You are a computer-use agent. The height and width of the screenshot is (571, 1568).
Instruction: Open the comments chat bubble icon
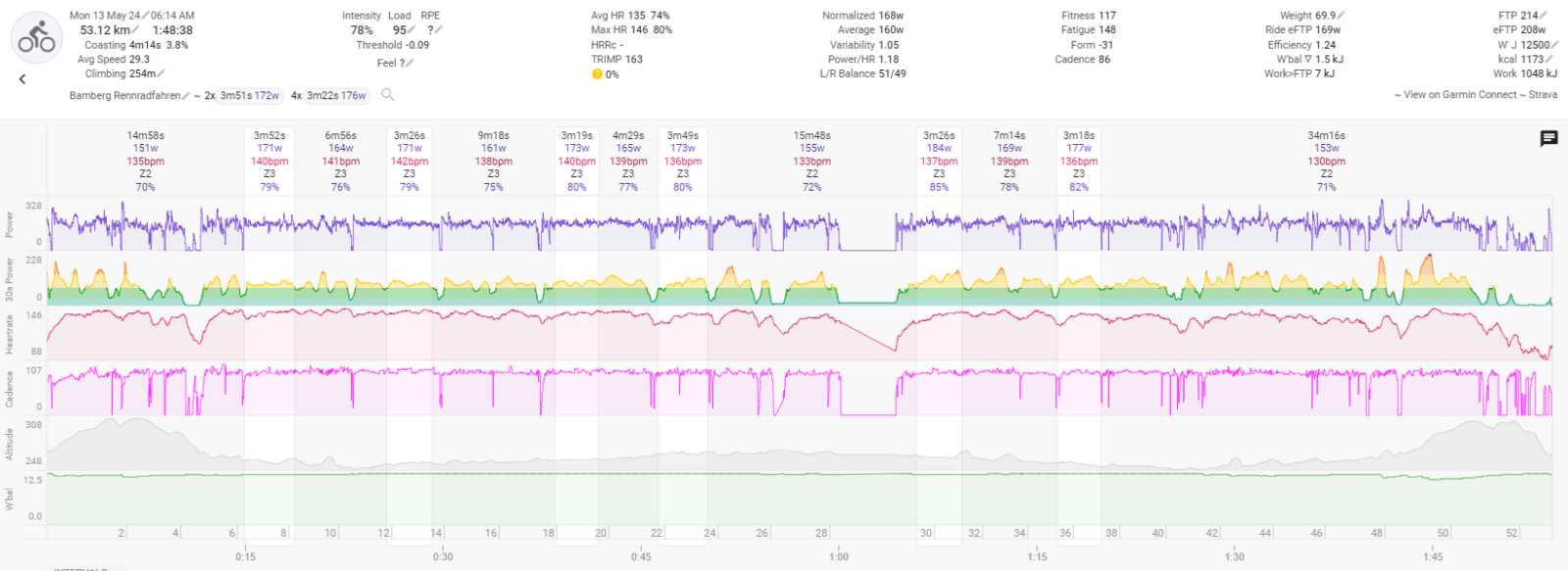tap(1548, 138)
